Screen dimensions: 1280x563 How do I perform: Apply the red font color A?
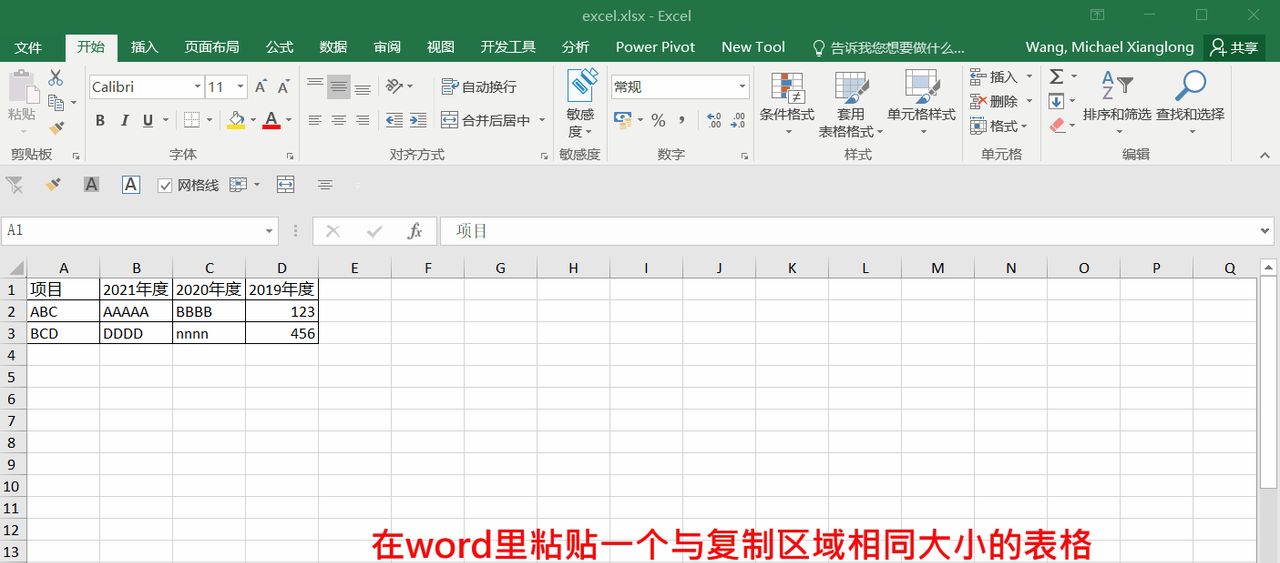coord(272,121)
